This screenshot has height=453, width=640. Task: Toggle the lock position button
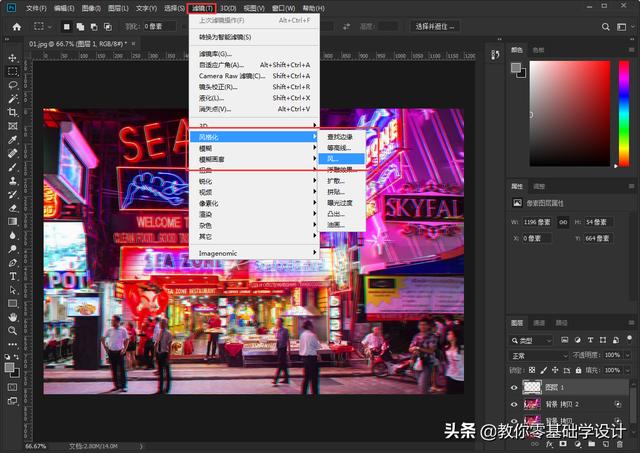pos(555,370)
